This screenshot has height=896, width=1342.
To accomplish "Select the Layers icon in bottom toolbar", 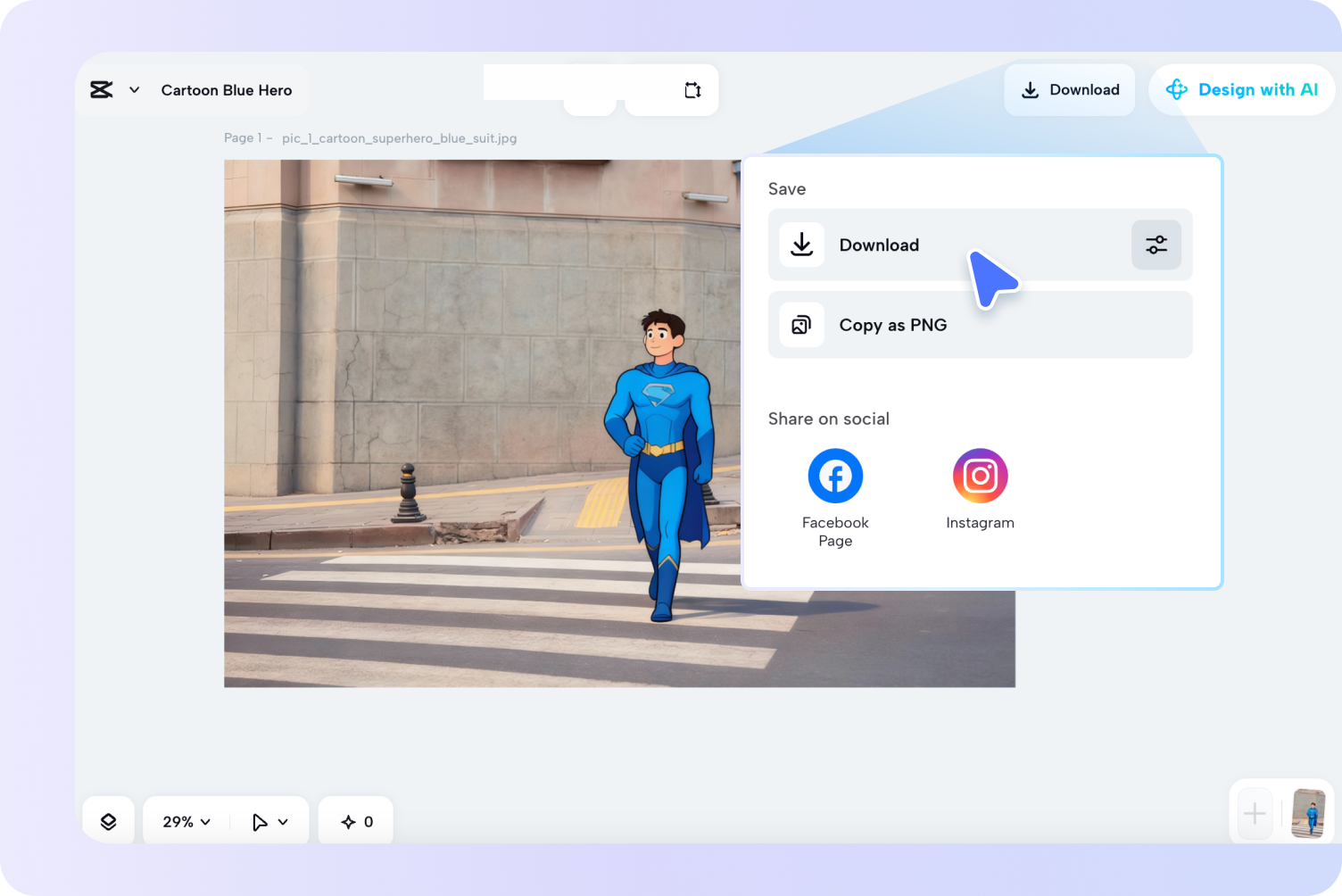I will click(108, 820).
